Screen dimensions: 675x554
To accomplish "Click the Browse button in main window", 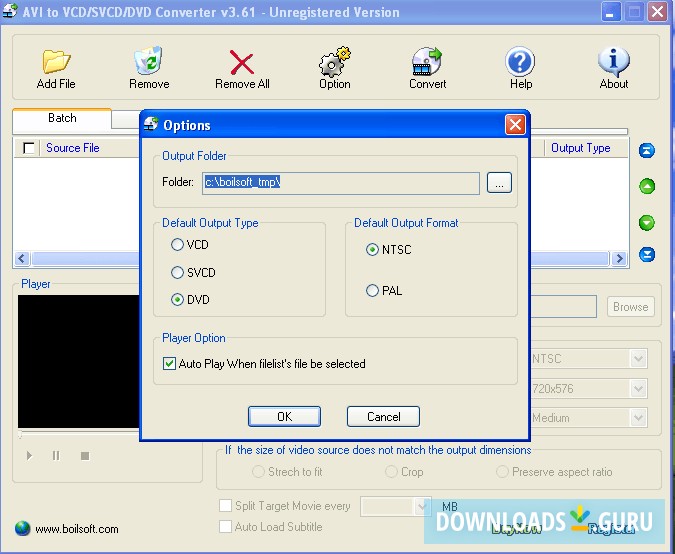I will coord(631,307).
